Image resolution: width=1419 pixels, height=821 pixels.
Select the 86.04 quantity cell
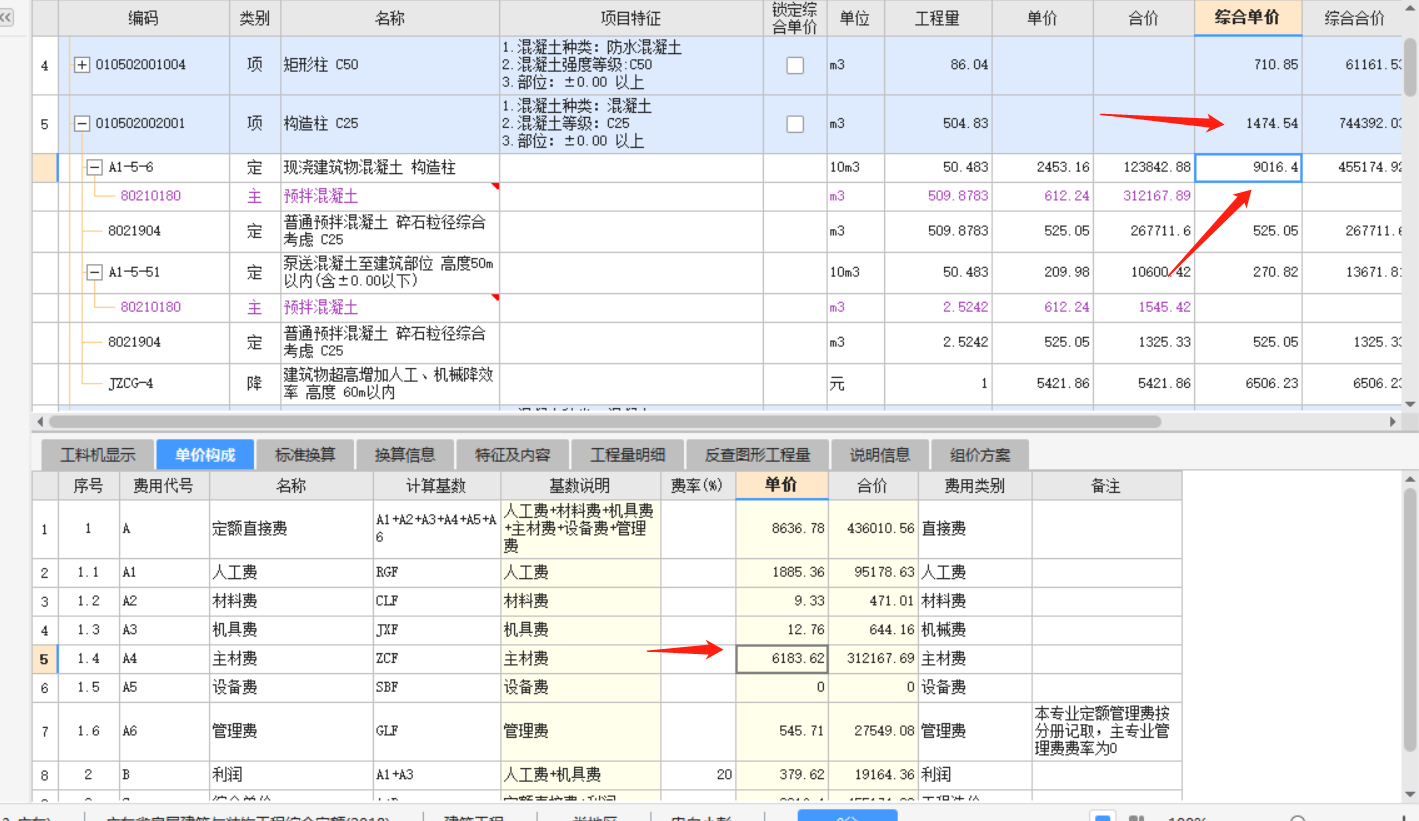[x=938, y=65]
